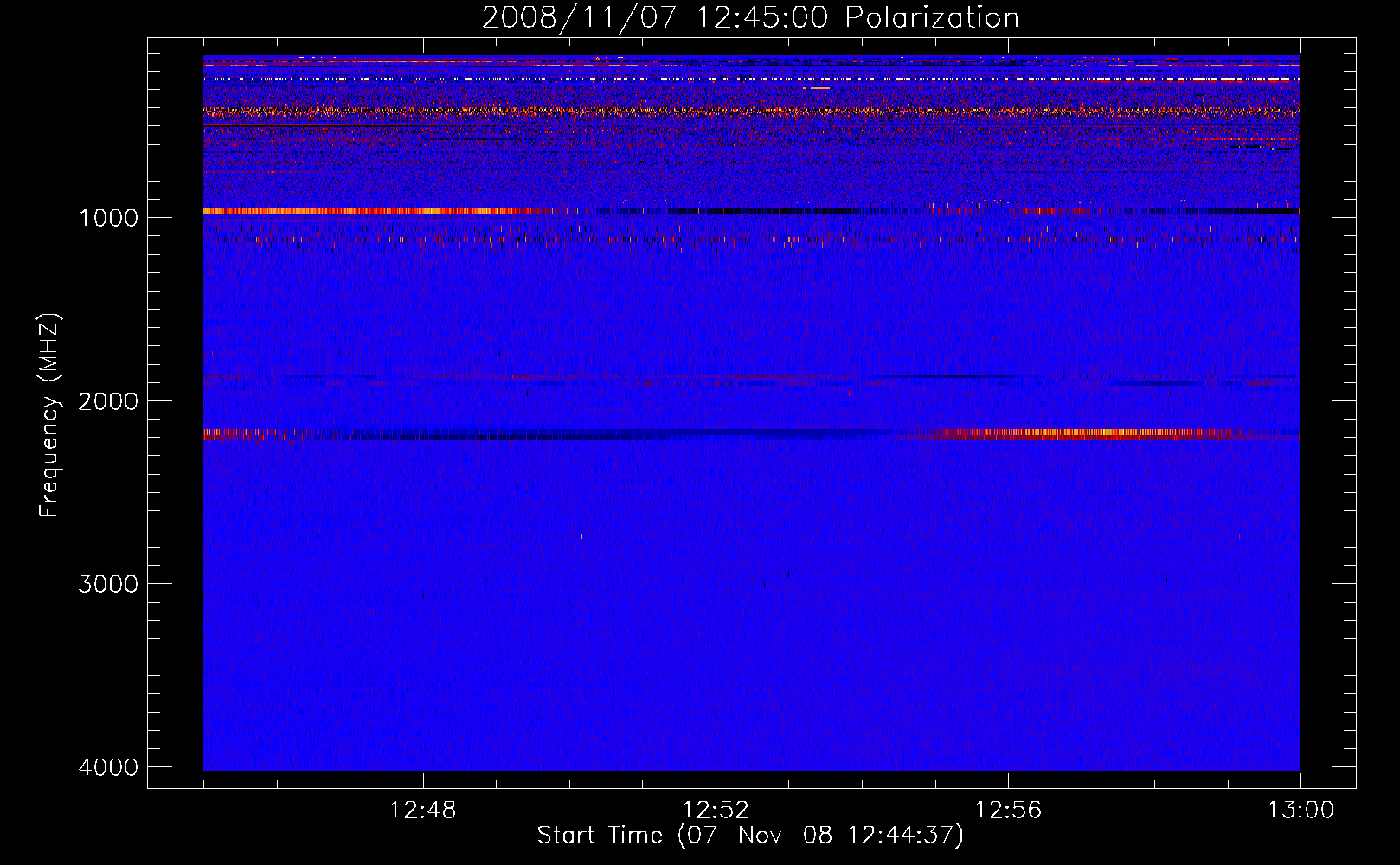Click the 13:00 time tick label
This screenshot has height=865, width=1400.
1300,811
